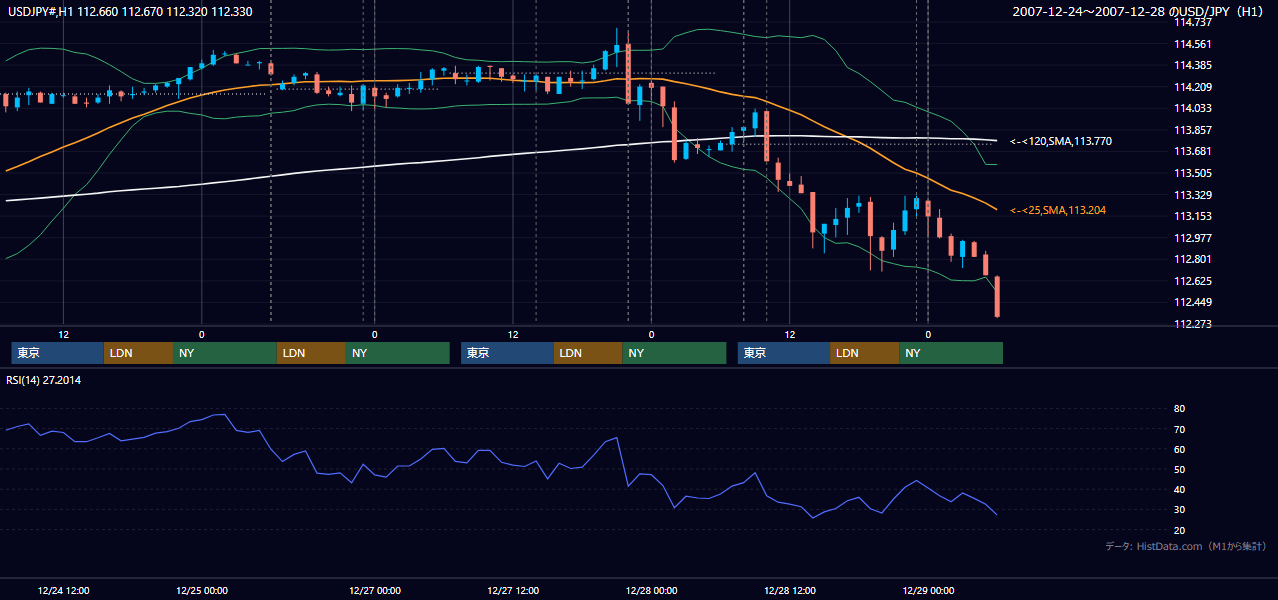Click RSI scale value 50
The image size is (1278, 600).
[1180, 469]
